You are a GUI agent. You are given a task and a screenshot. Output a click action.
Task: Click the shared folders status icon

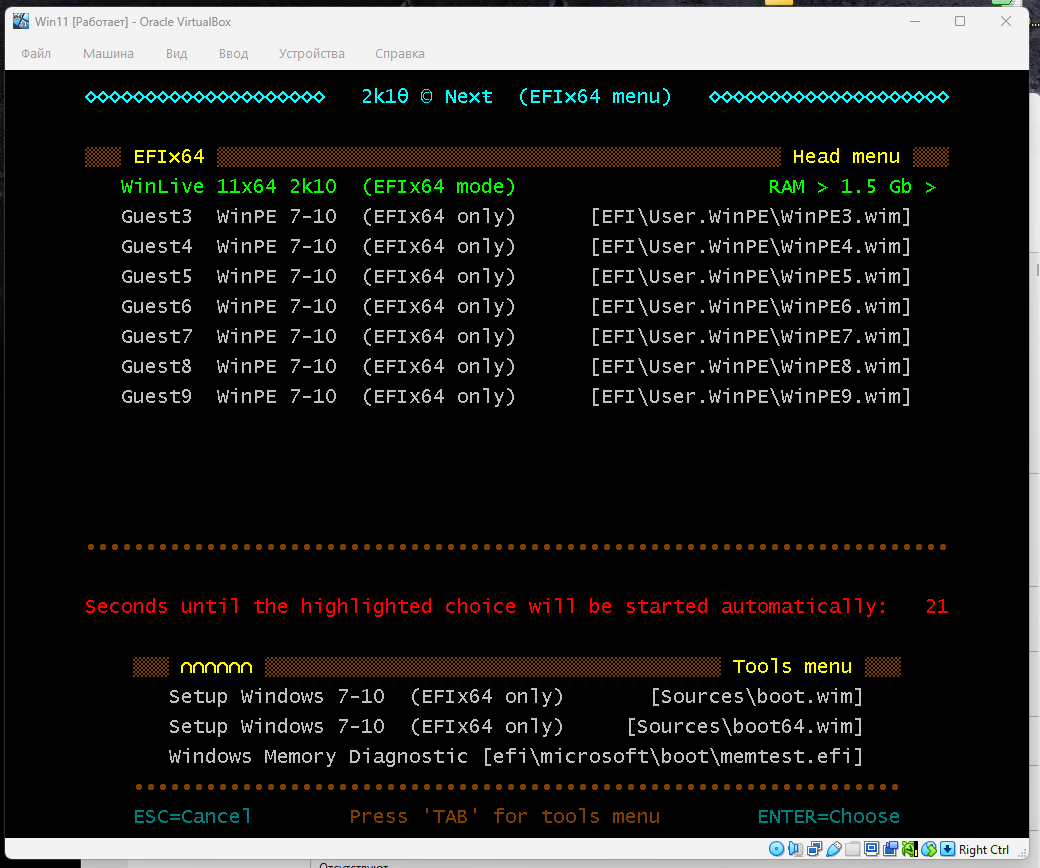(x=852, y=849)
